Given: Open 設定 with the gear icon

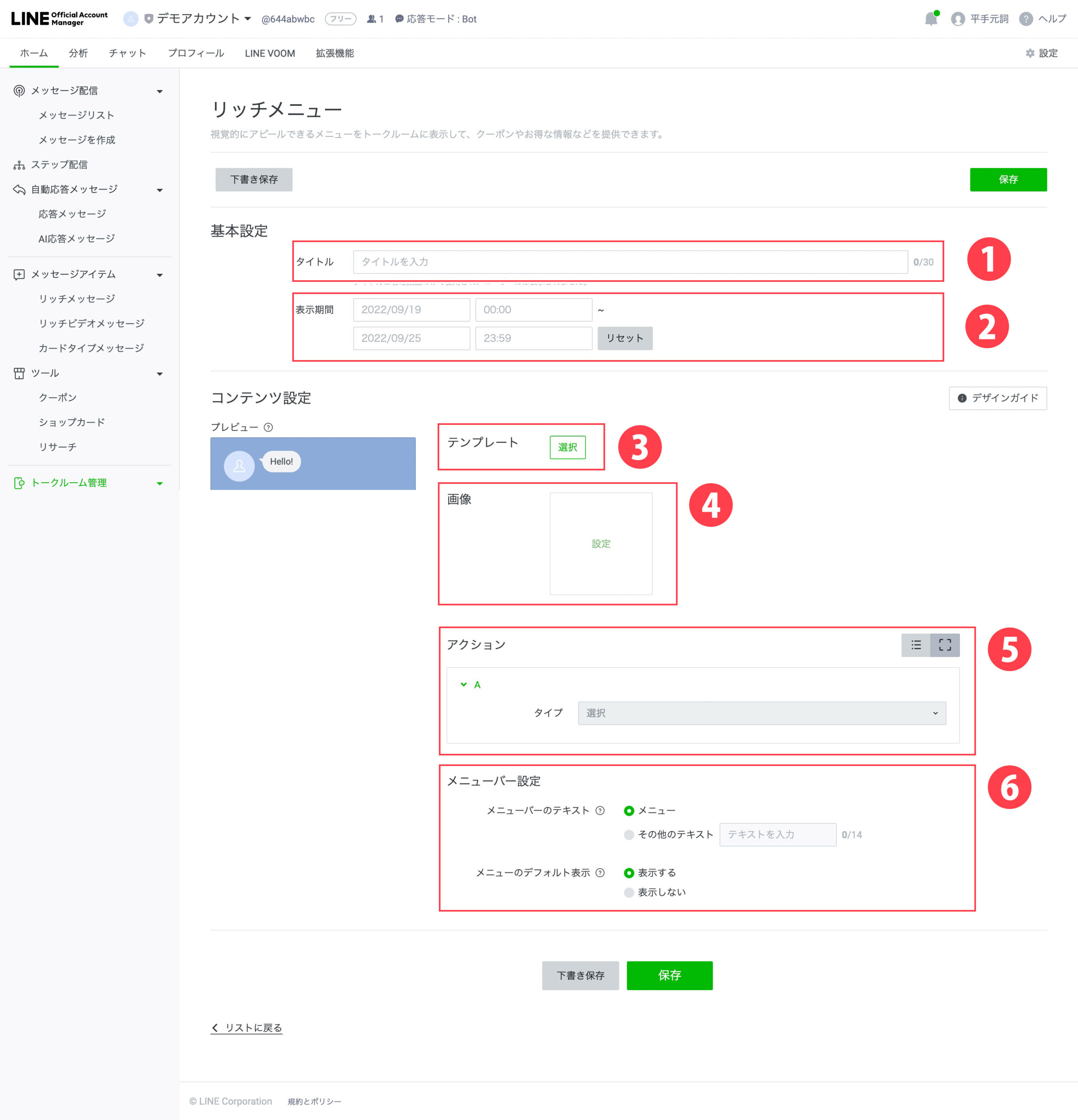Looking at the screenshot, I should [1041, 53].
